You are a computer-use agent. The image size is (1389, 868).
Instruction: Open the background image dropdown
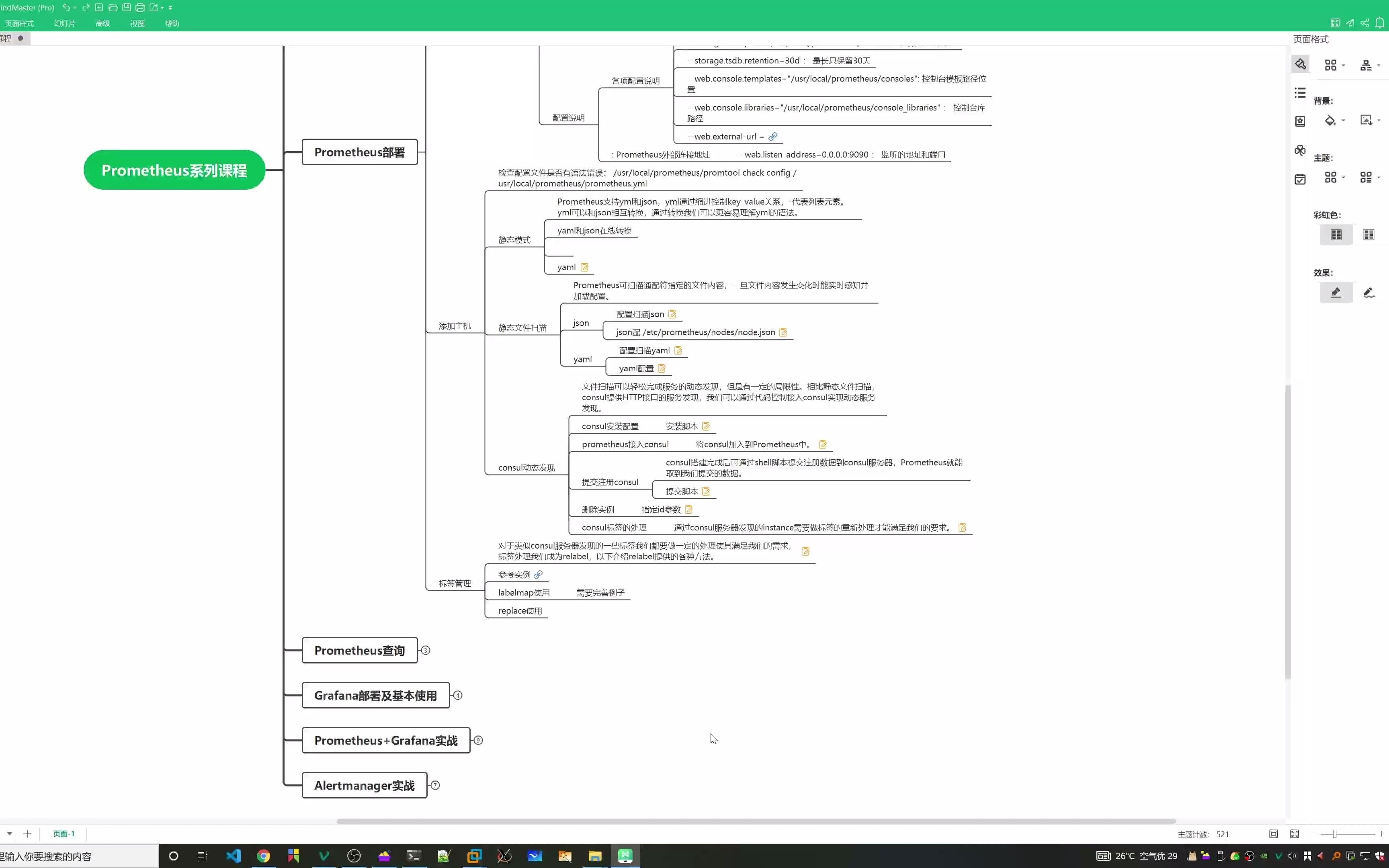1370,120
